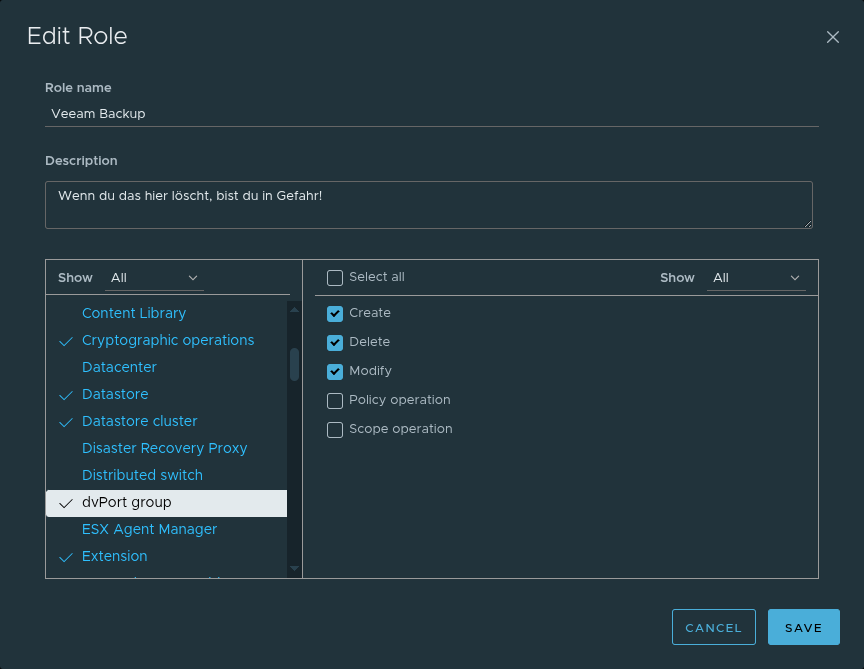Select Content Library in category list
Screen dimensions: 864x669
click(134, 313)
